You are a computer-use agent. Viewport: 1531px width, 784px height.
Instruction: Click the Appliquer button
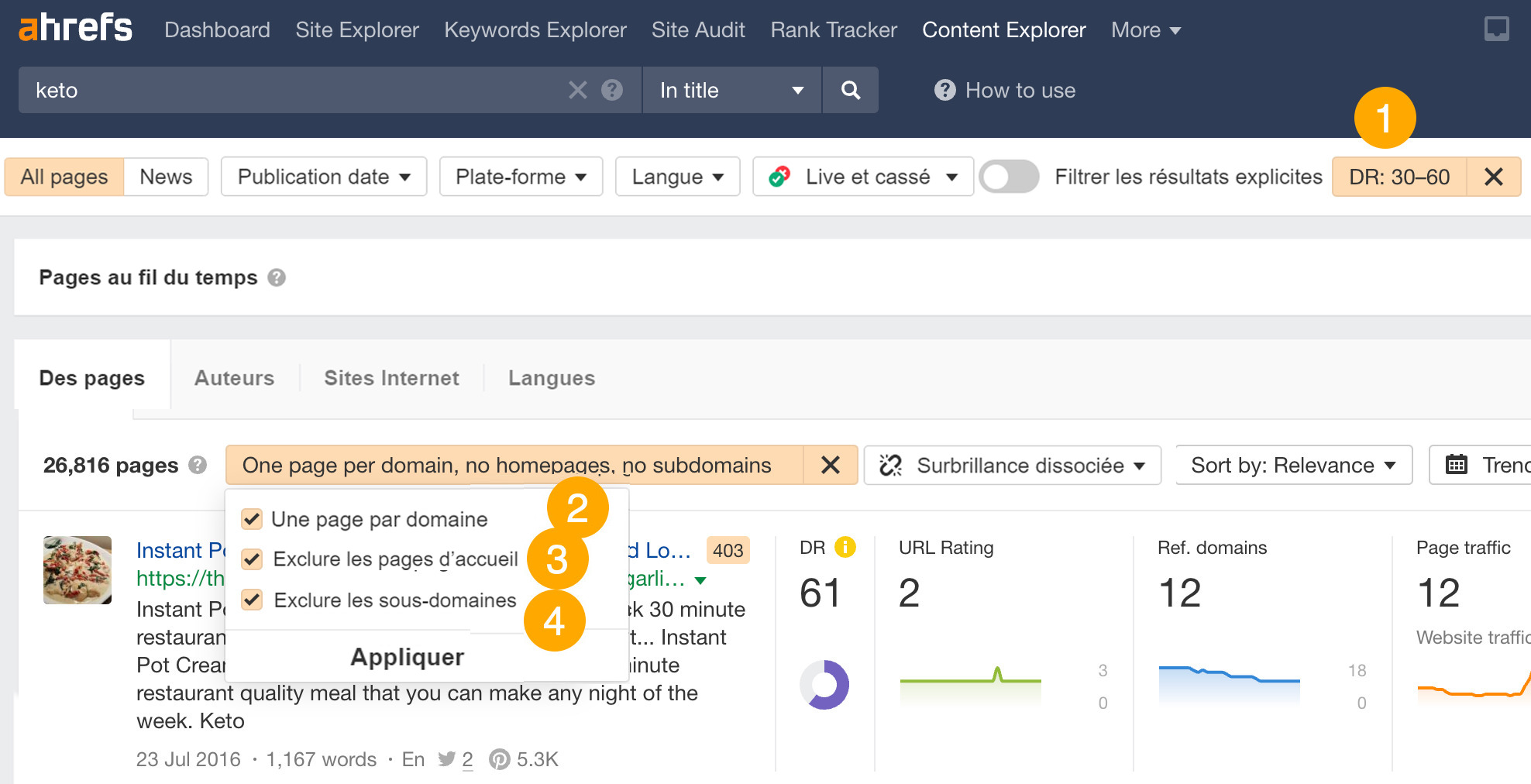[407, 656]
